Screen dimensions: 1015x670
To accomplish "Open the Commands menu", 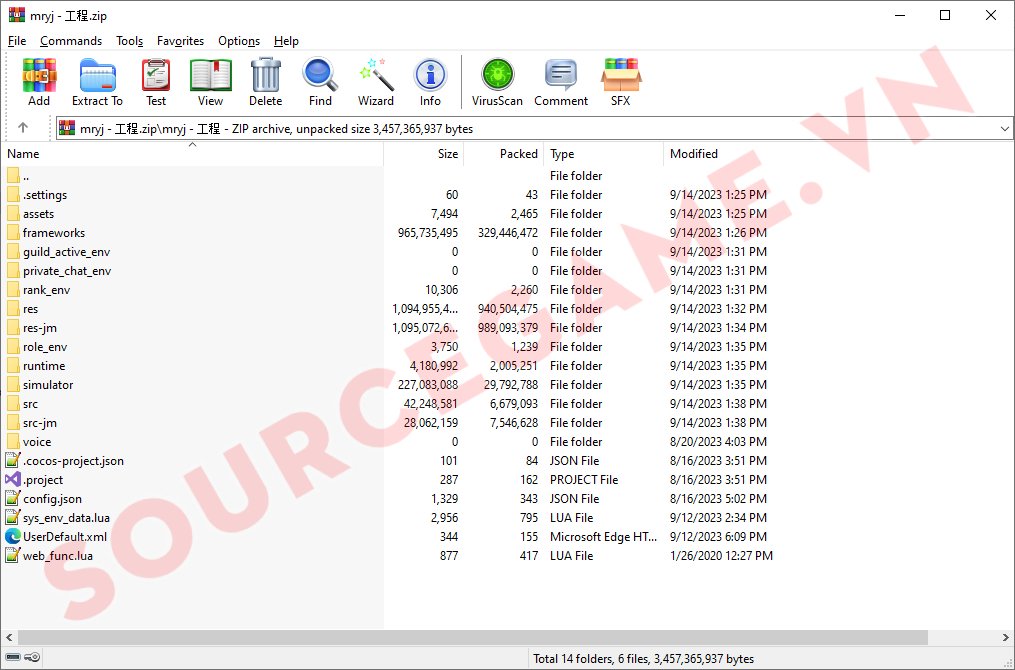I will 71,41.
